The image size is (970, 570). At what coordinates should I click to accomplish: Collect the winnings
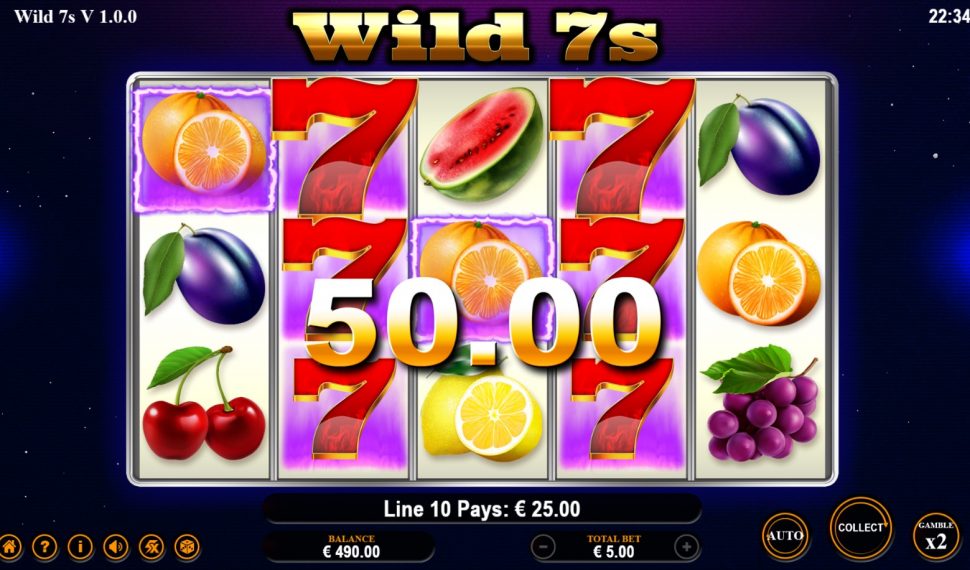(x=861, y=528)
